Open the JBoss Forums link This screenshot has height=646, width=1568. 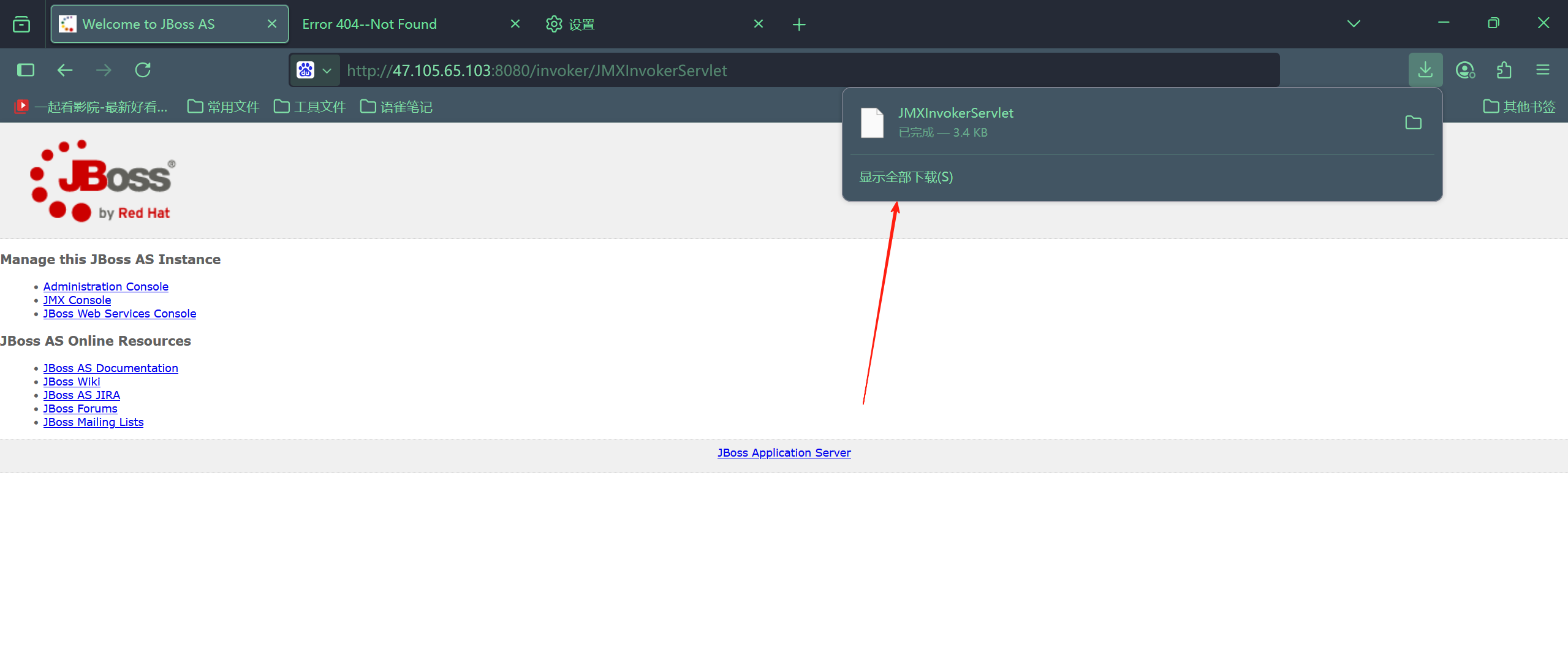80,408
